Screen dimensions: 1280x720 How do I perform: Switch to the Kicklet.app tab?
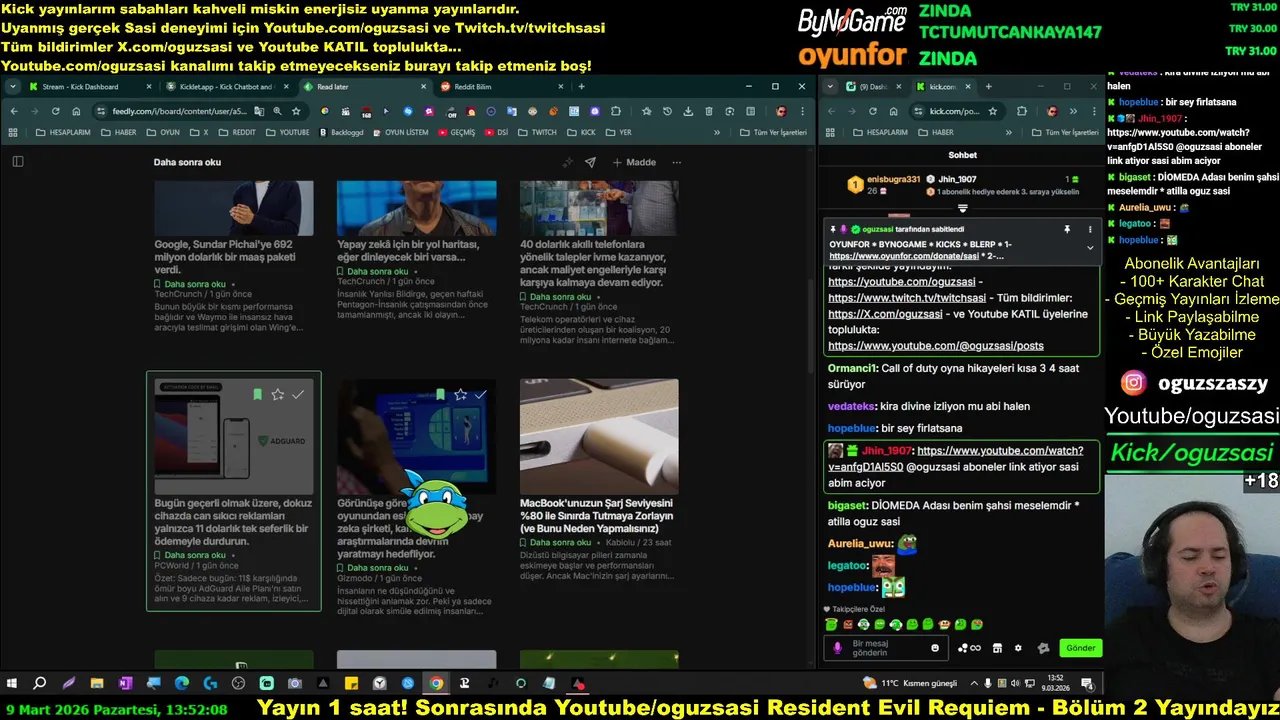pos(225,87)
